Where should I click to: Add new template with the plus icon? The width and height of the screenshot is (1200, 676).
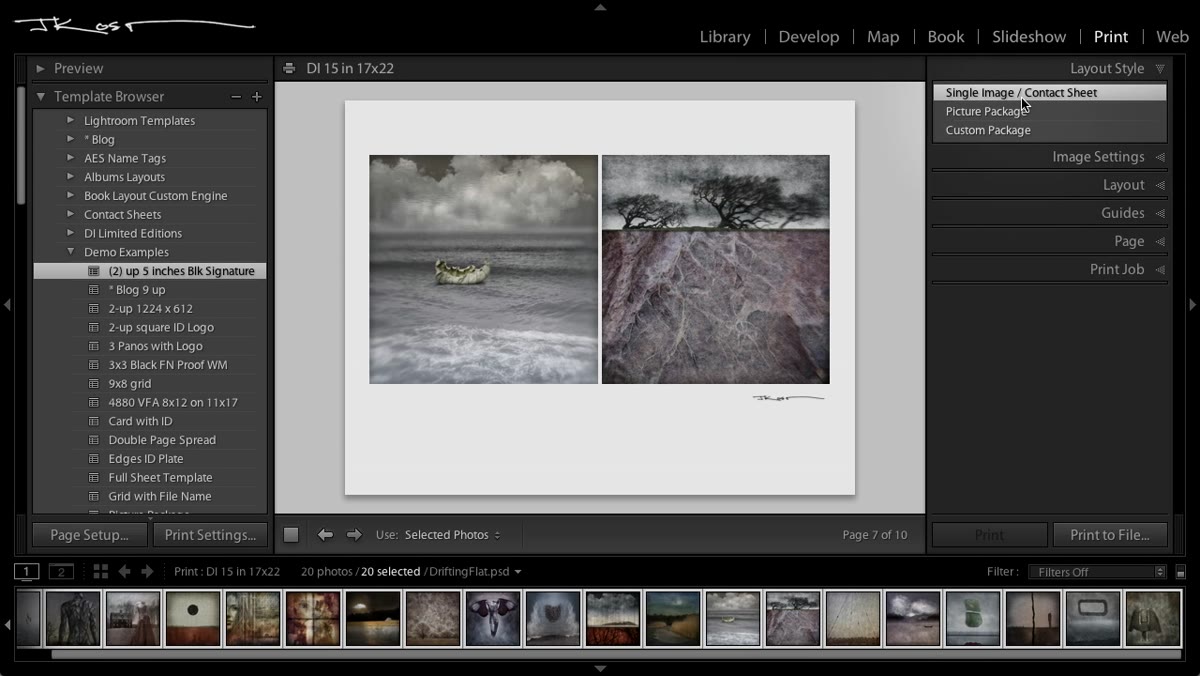click(257, 97)
